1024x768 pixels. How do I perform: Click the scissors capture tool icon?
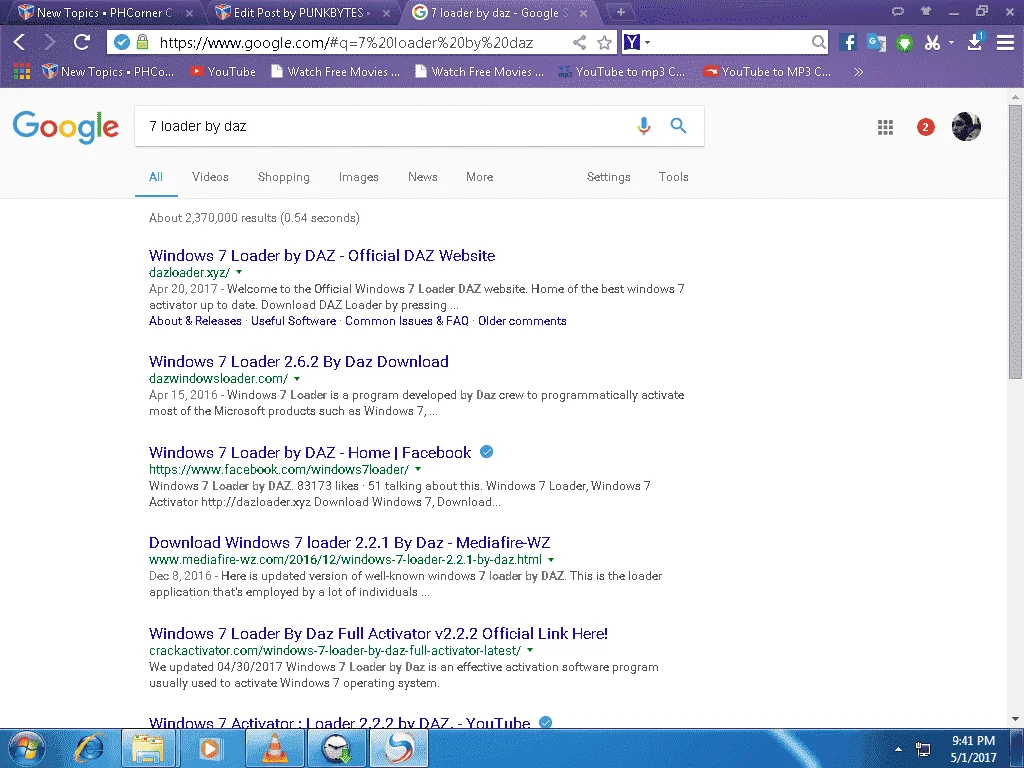point(932,43)
